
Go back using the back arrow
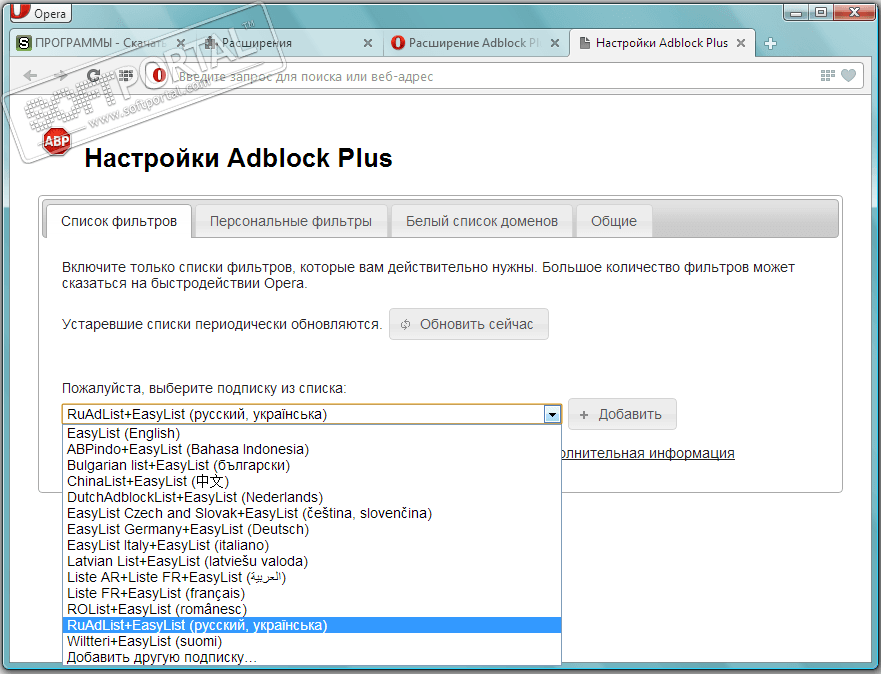[x=30, y=75]
